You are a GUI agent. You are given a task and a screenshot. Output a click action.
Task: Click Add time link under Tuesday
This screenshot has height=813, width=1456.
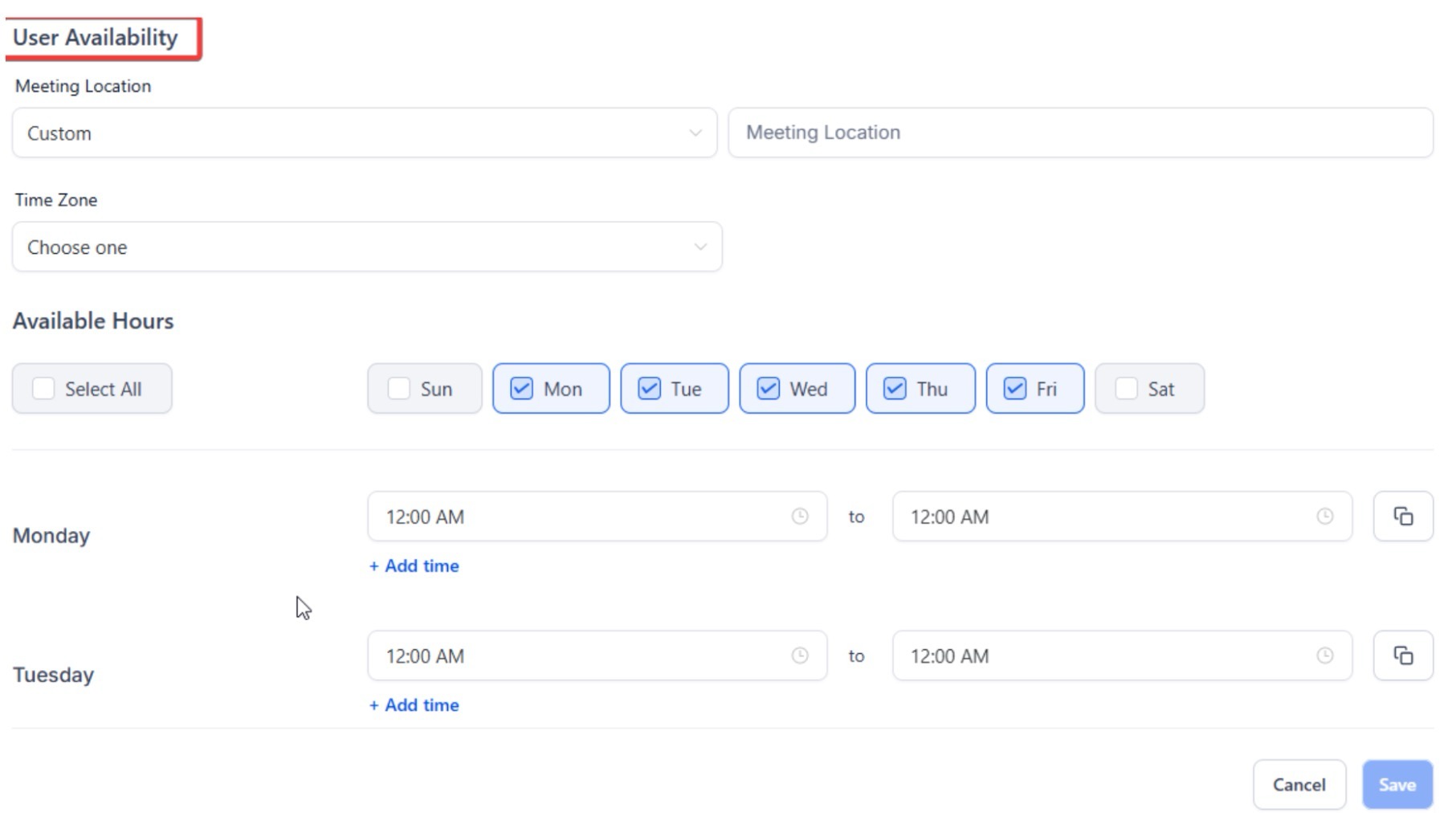pyautogui.click(x=414, y=705)
